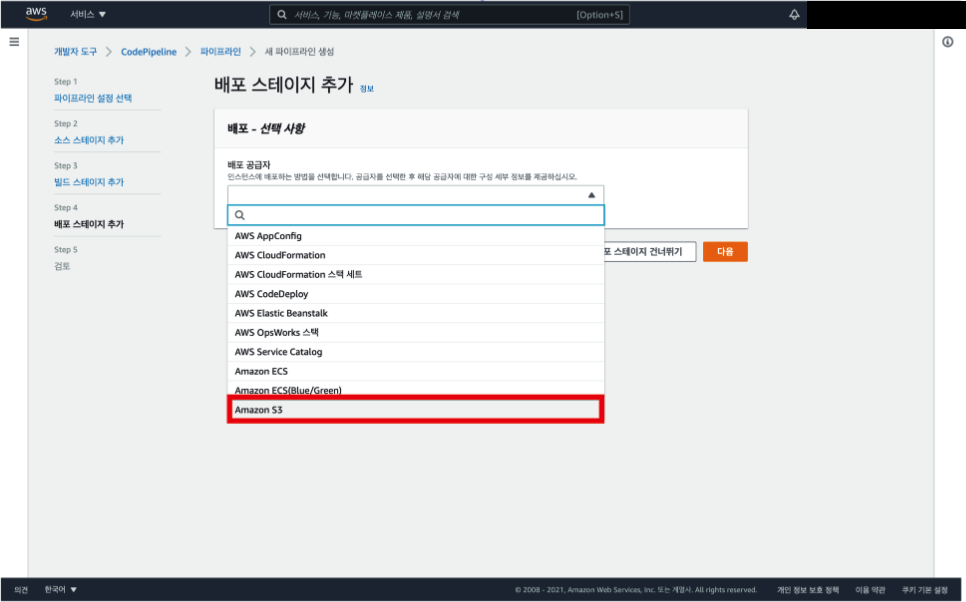Select Amazon ECS(Blue/Green) option
Viewport: 966px width, 602px height.
click(x=416, y=390)
